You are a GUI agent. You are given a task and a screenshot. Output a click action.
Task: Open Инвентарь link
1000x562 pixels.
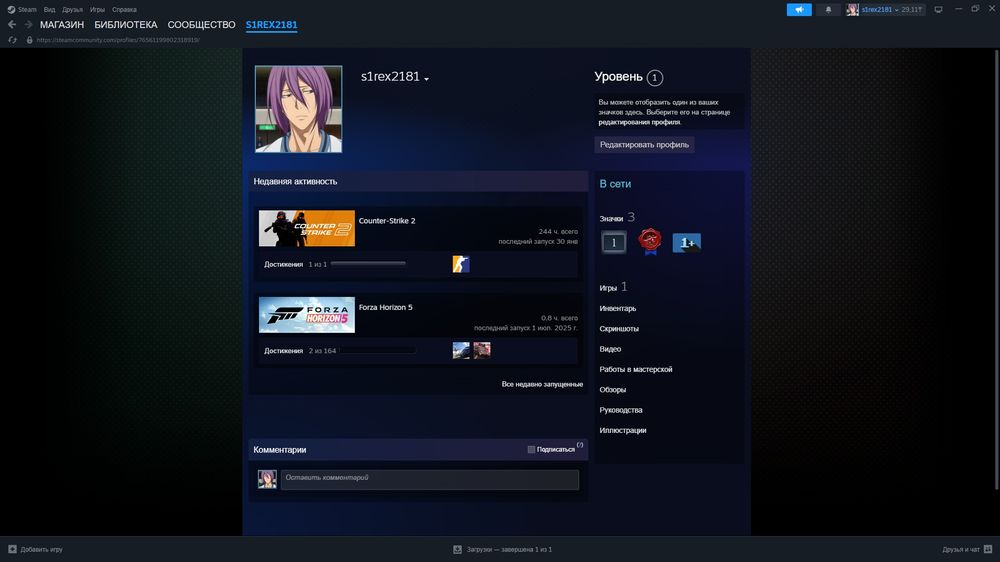point(617,308)
